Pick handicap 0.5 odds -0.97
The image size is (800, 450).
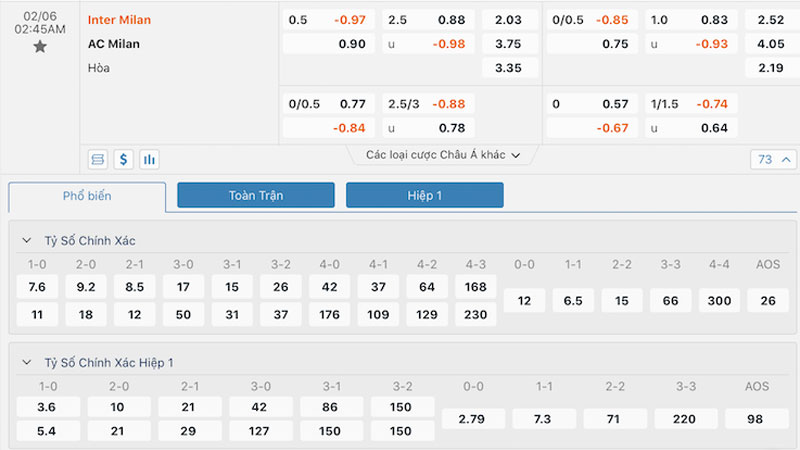click(x=329, y=20)
